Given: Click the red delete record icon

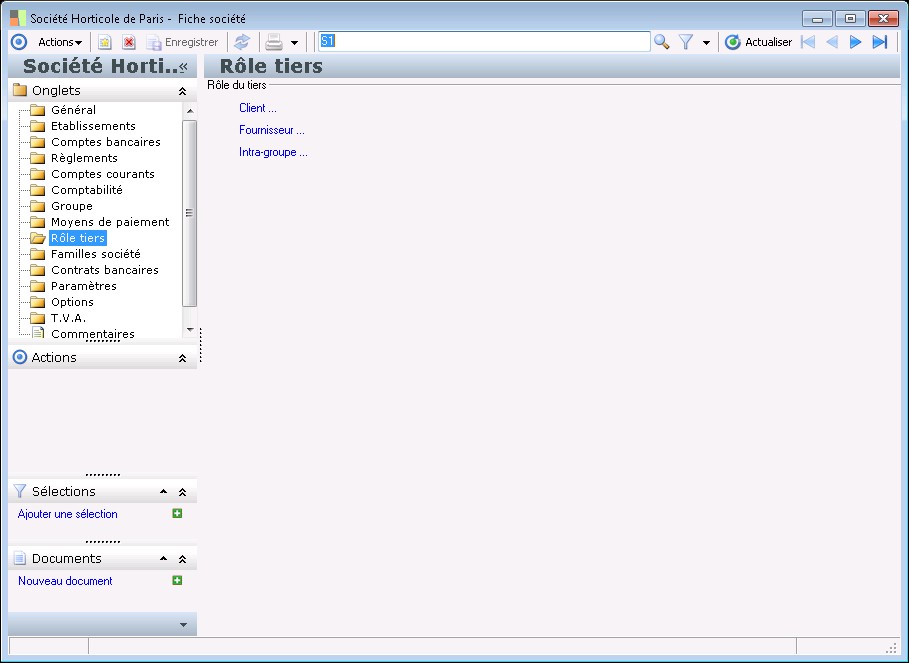Looking at the screenshot, I should [x=129, y=42].
